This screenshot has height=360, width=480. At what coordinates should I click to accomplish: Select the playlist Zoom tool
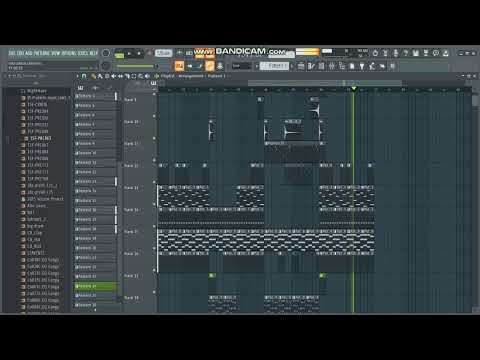point(140,76)
